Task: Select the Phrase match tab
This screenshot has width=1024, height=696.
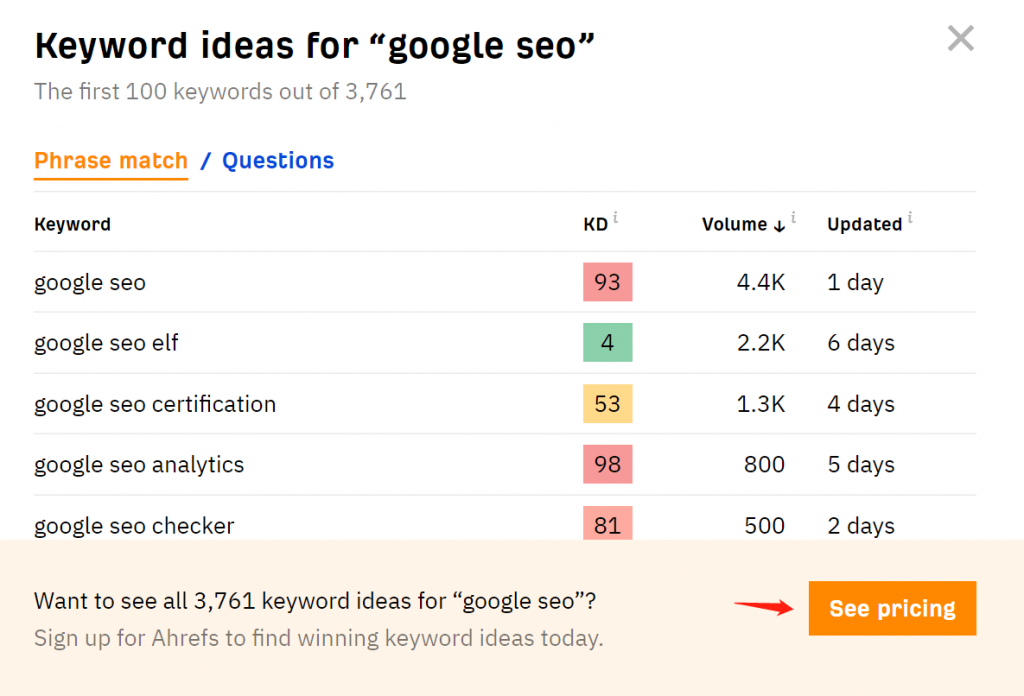Action: click(x=110, y=161)
